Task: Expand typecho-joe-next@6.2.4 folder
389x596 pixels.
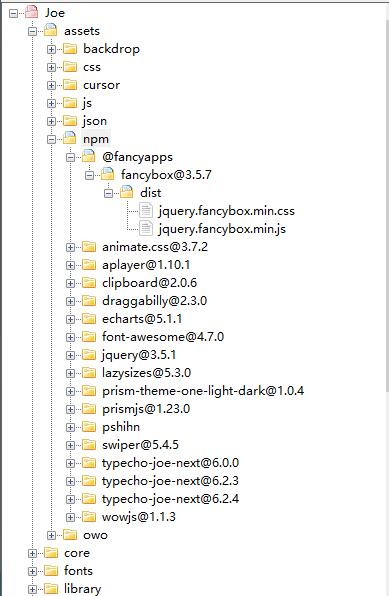Action: pyautogui.click(x=70, y=499)
